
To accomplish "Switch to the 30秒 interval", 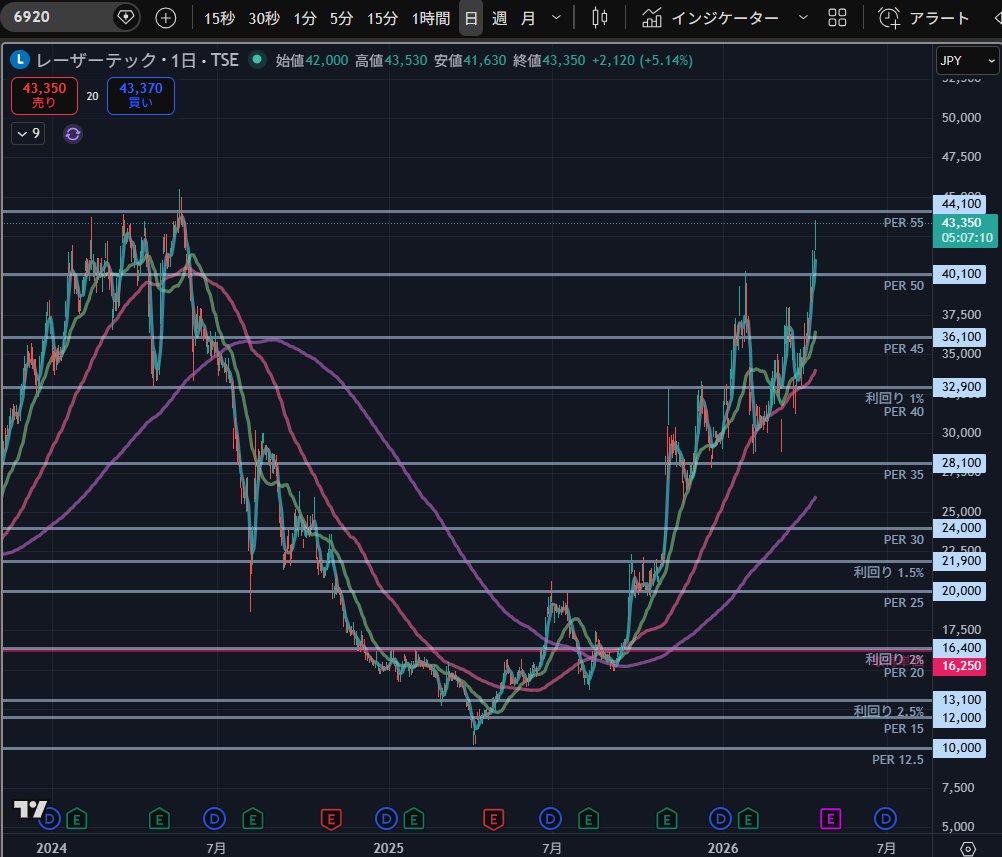I will [264, 19].
